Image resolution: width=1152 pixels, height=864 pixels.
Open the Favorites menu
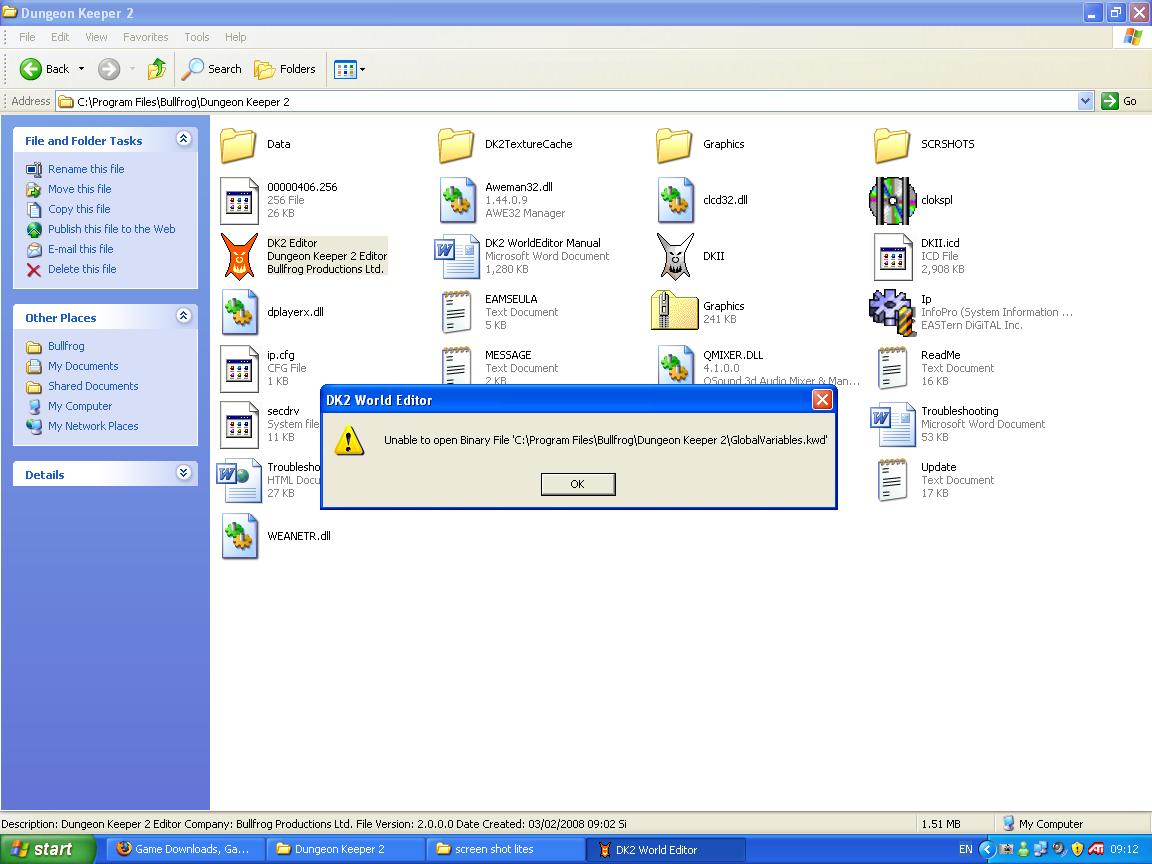(x=145, y=37)
